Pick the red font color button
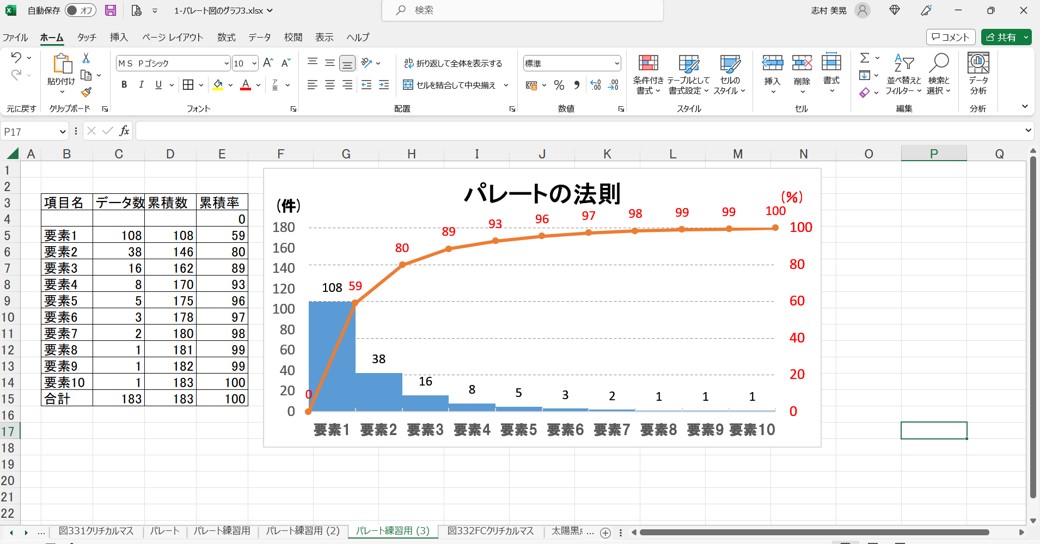The width and height of the screenshot is (1040, 544). 245,85
